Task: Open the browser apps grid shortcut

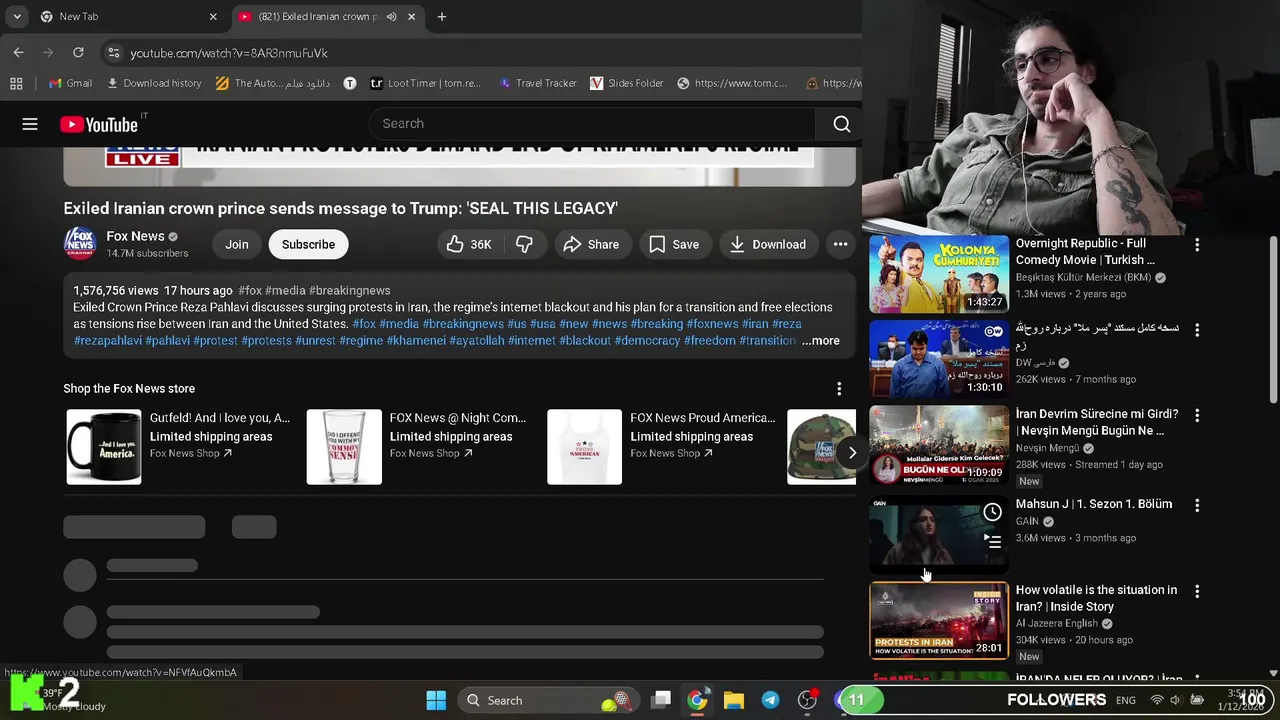Action: click(16, 83)
